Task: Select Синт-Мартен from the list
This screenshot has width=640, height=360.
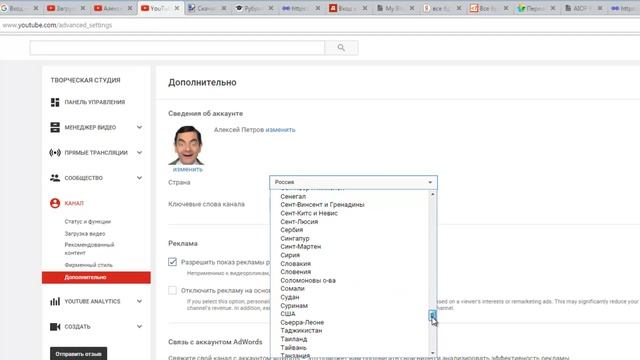Action: [x=300, y=247]
